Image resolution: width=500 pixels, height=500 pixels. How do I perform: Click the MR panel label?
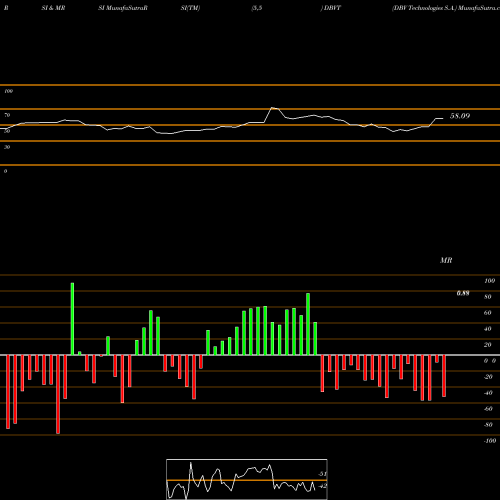446,260
